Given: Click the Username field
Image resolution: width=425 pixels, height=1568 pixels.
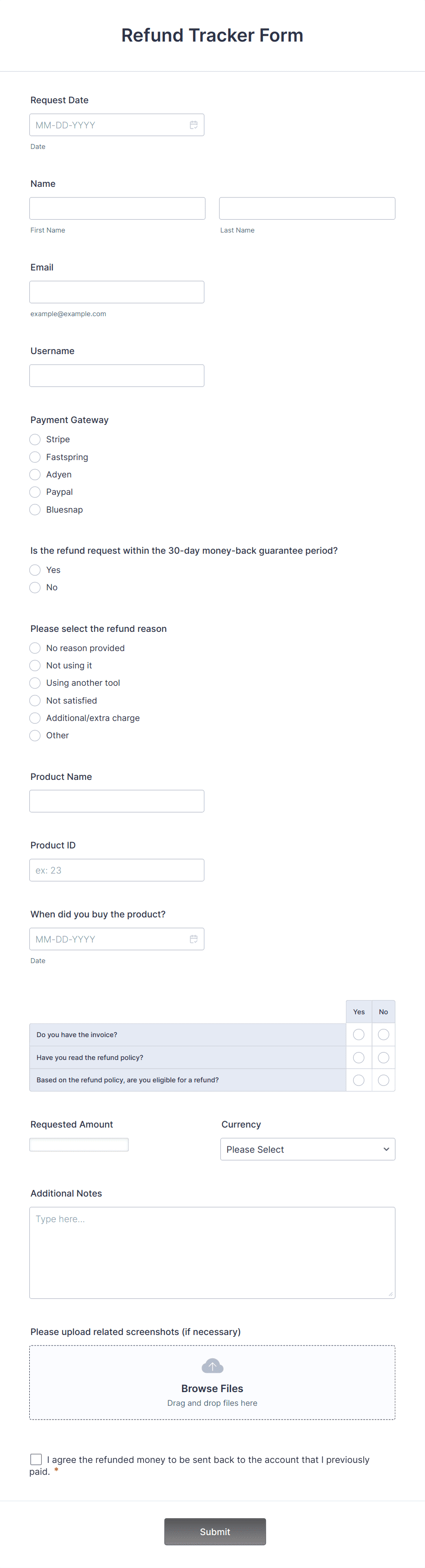Looking at the screenshot, I should [x=117, y=375].
